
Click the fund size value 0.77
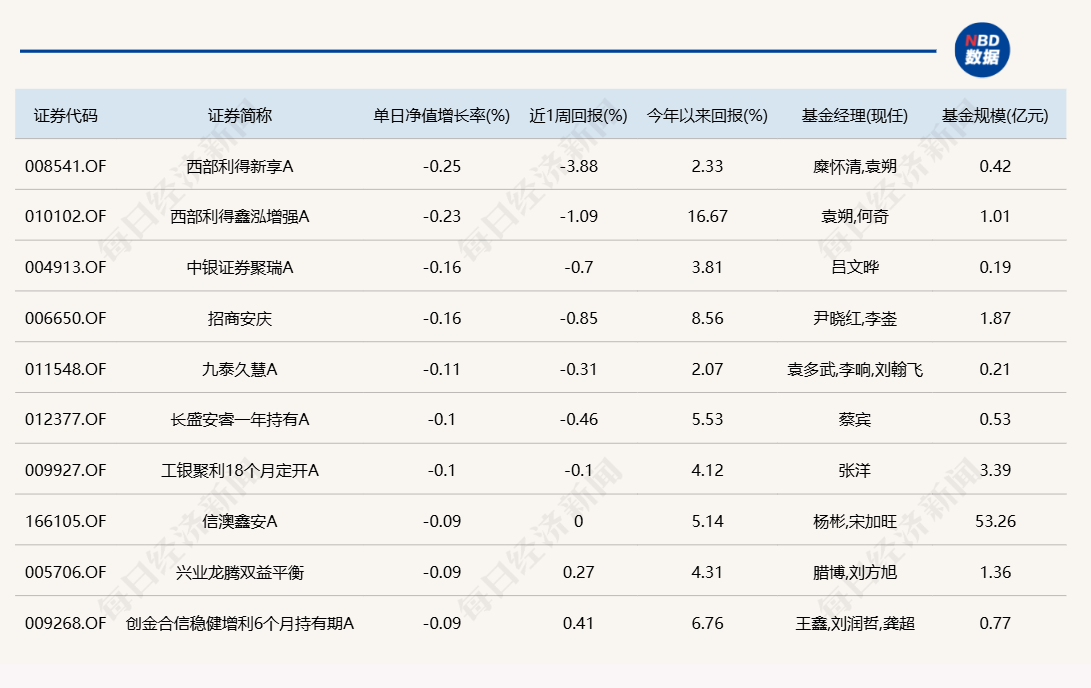[x=995, y=623]
